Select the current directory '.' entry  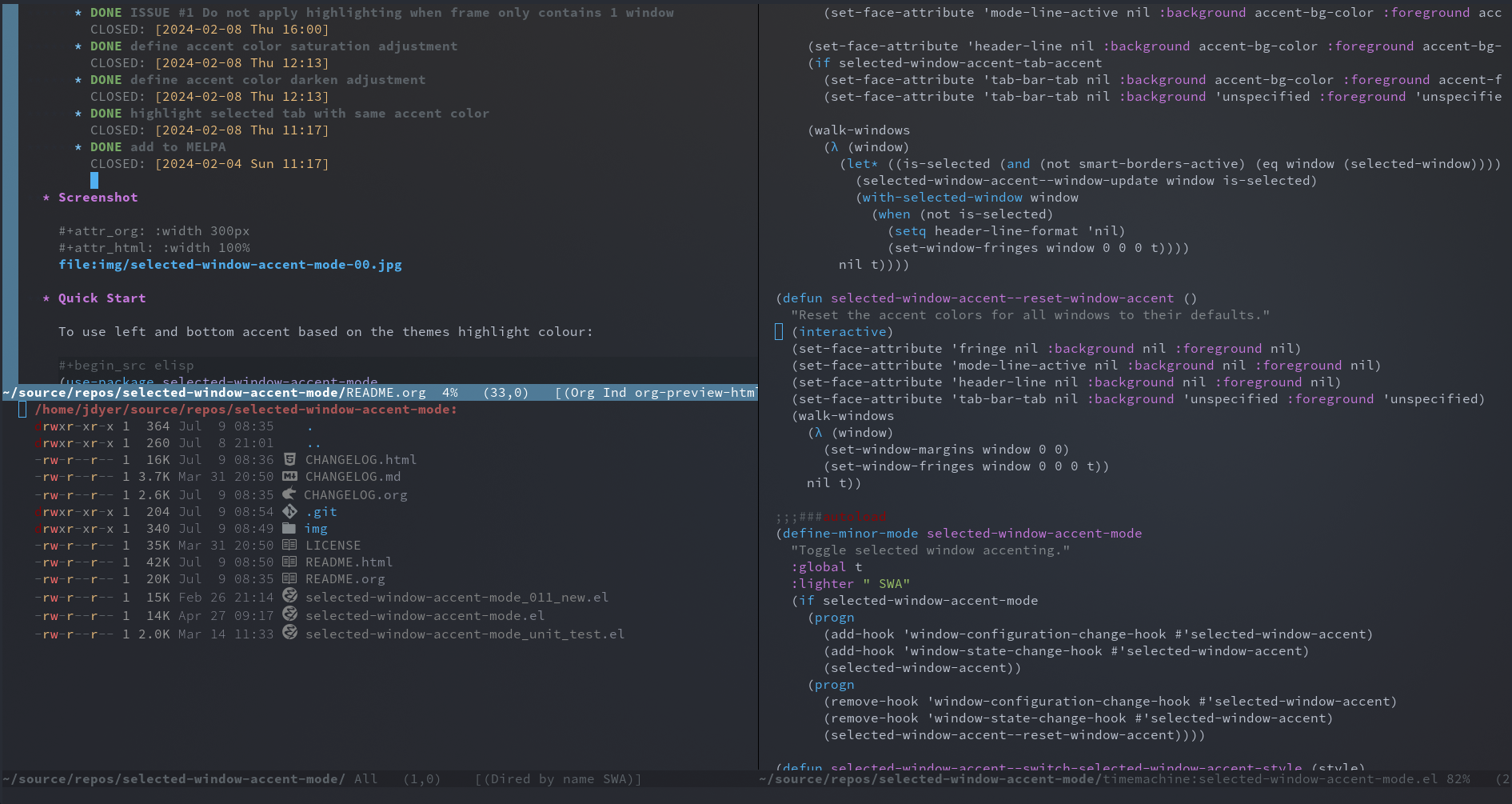[310, 426]
